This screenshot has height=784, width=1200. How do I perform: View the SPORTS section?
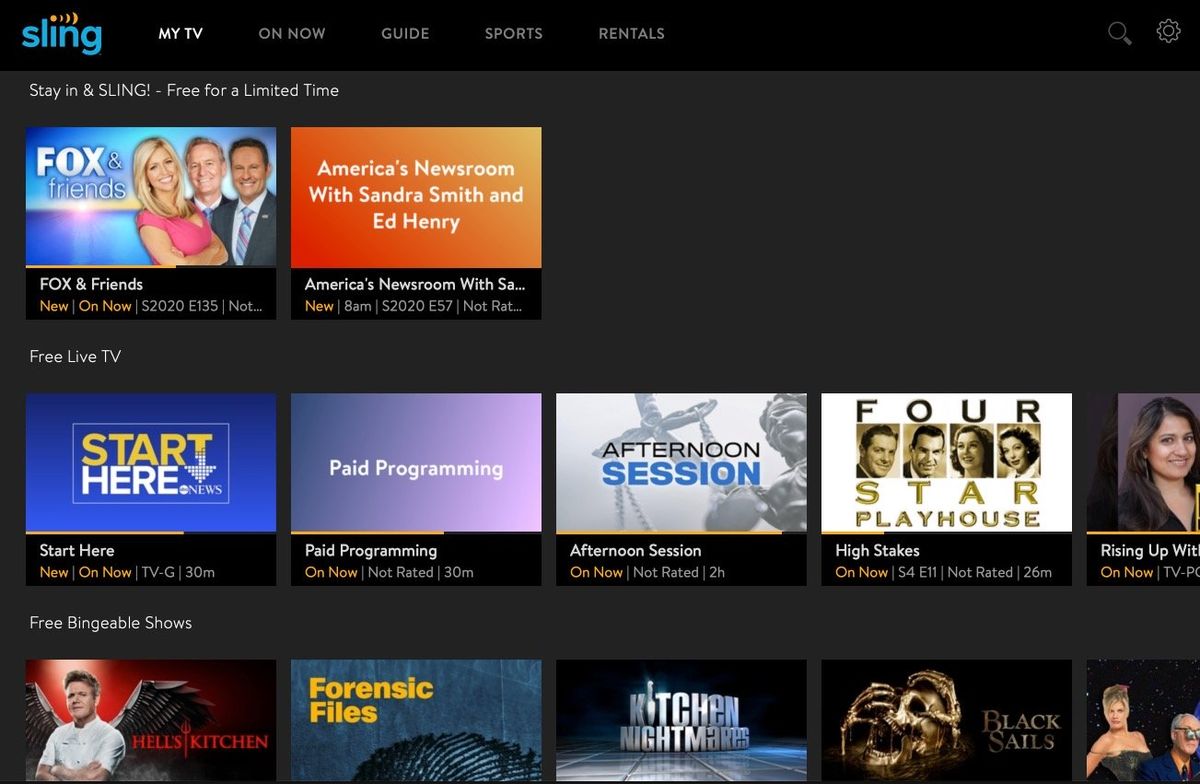[513, 33]
